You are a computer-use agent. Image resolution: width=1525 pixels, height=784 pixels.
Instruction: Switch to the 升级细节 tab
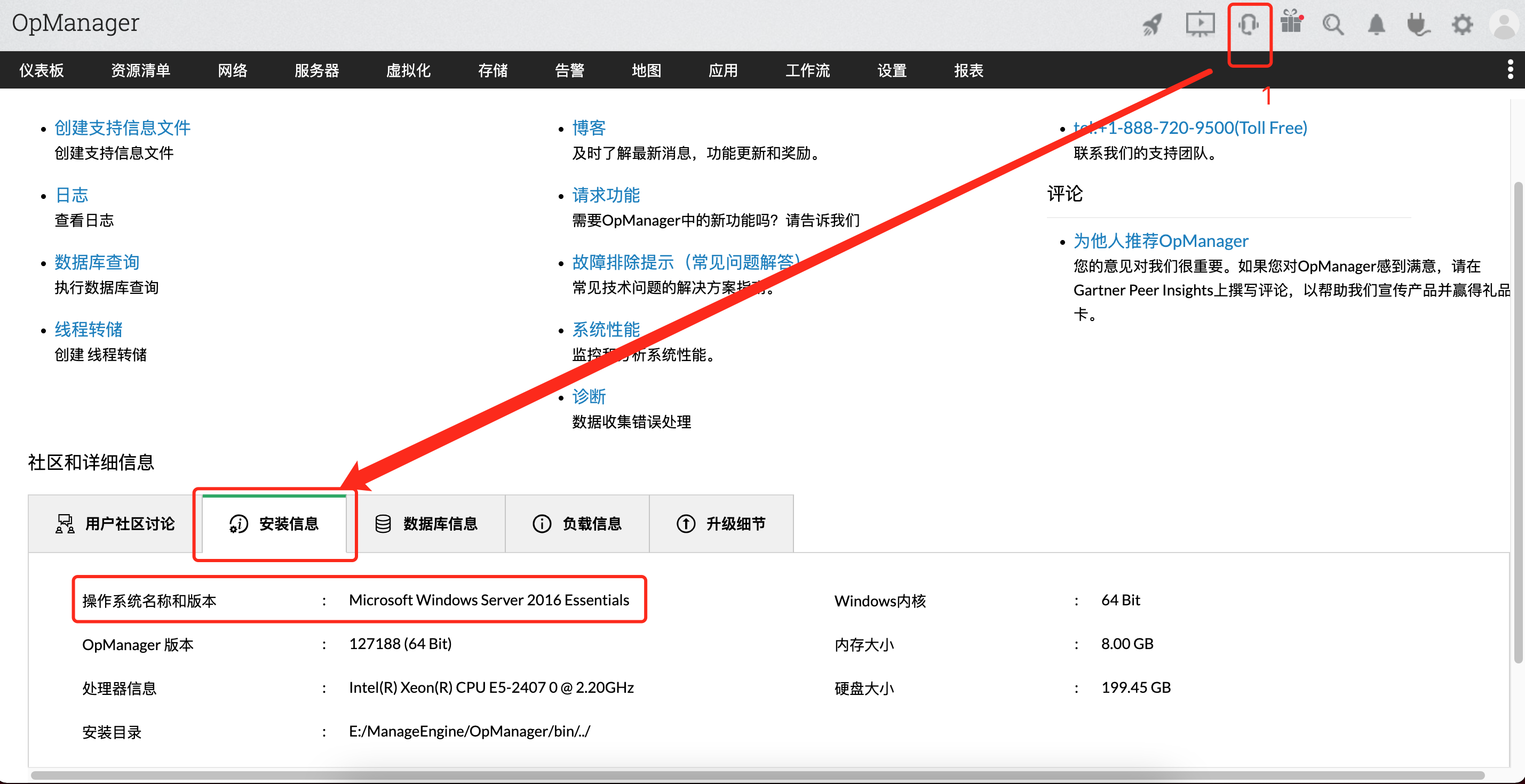721,524
